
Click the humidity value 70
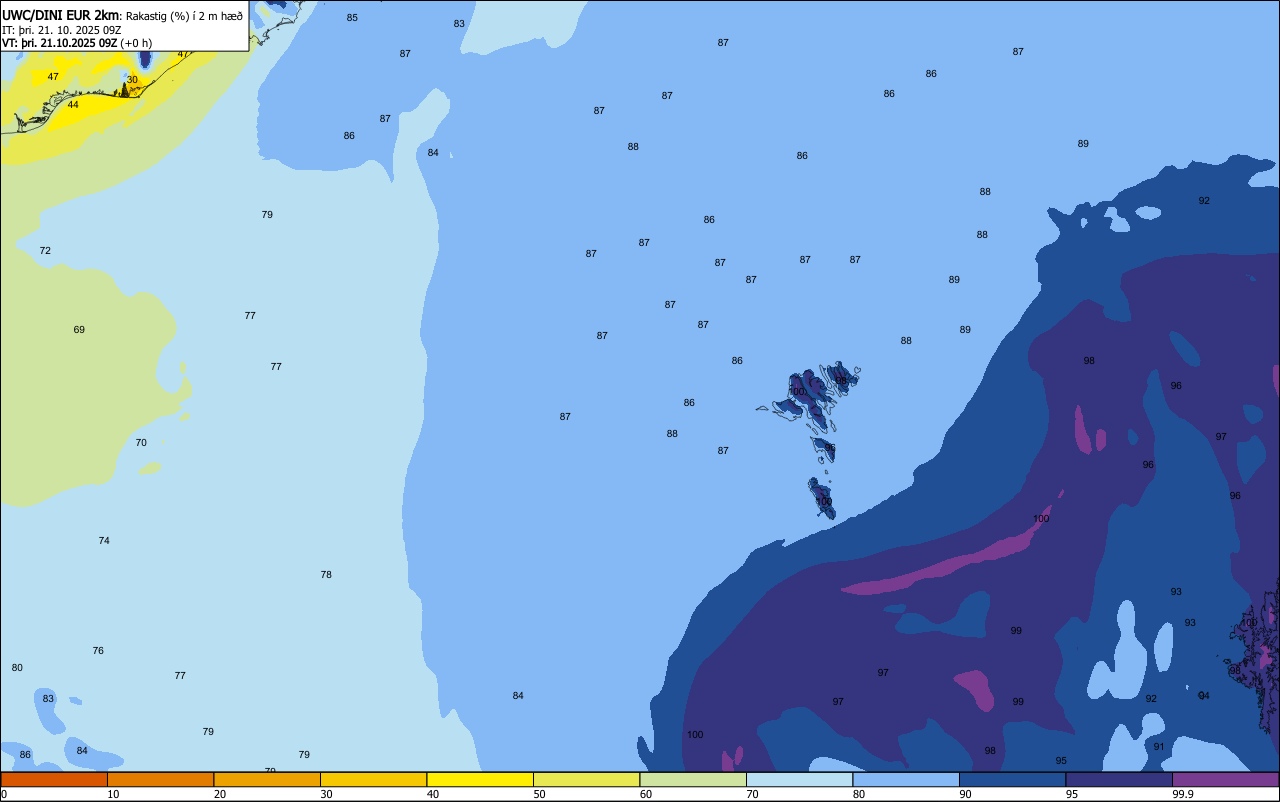[x=141, y=443]
